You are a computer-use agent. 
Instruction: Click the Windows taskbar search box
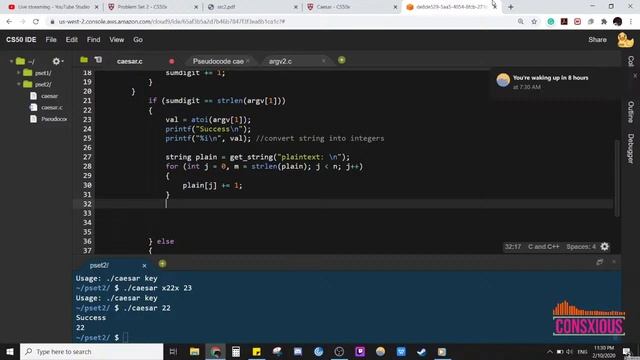coord(91,351)
